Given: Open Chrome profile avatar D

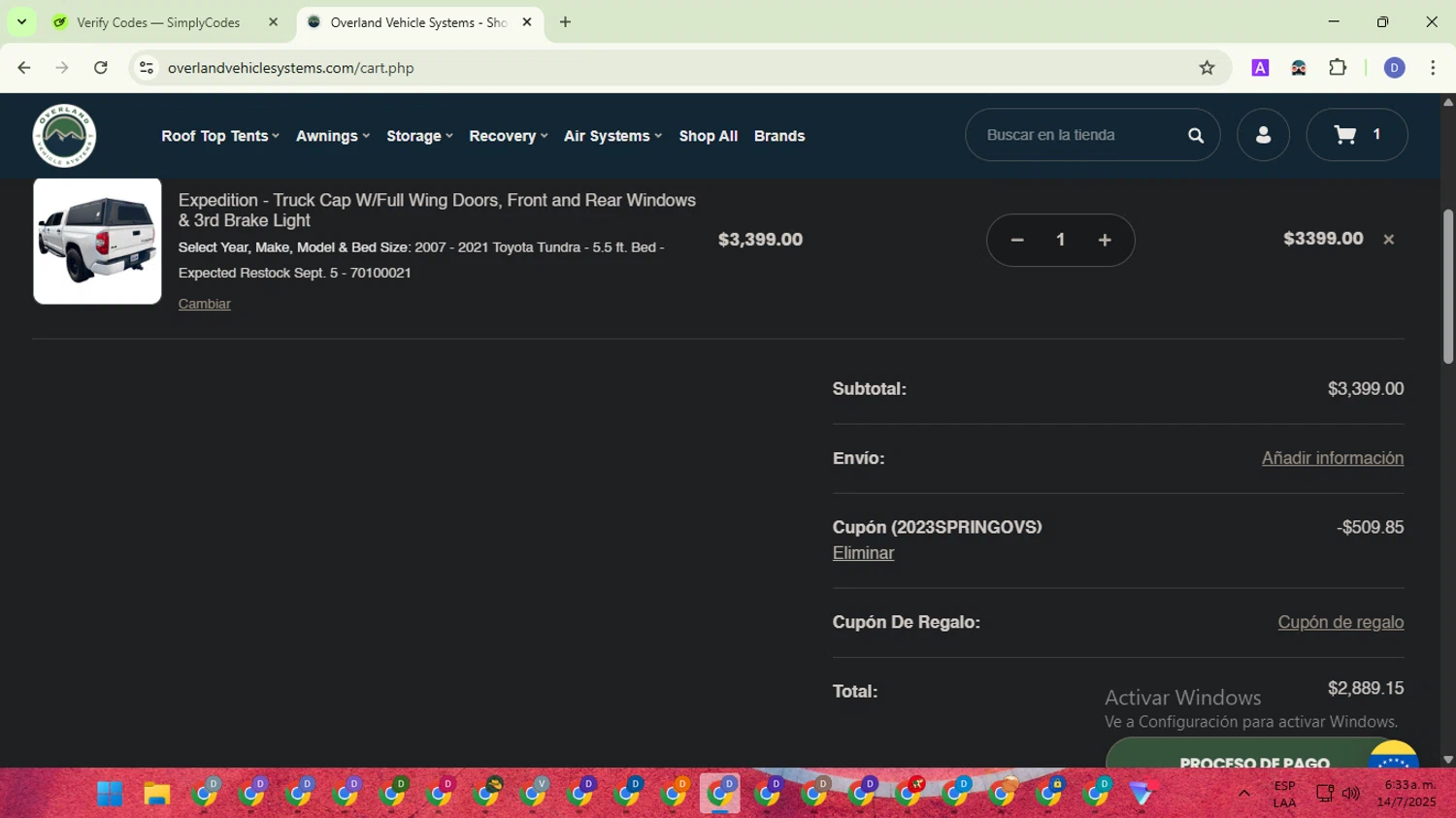Looking at the screenshot, I should [x=1395, y=68].
